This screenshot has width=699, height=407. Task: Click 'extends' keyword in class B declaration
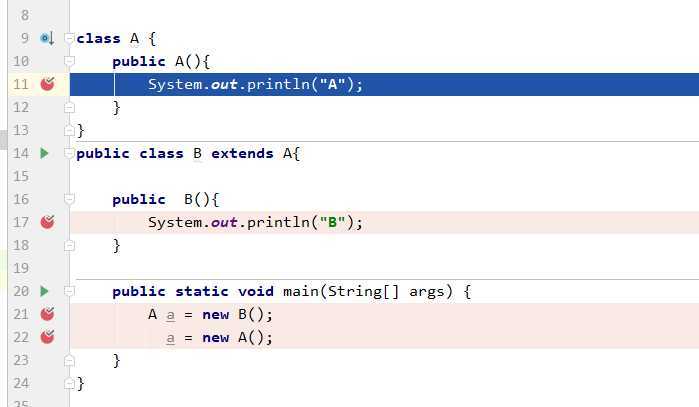[x=242, y=153]
